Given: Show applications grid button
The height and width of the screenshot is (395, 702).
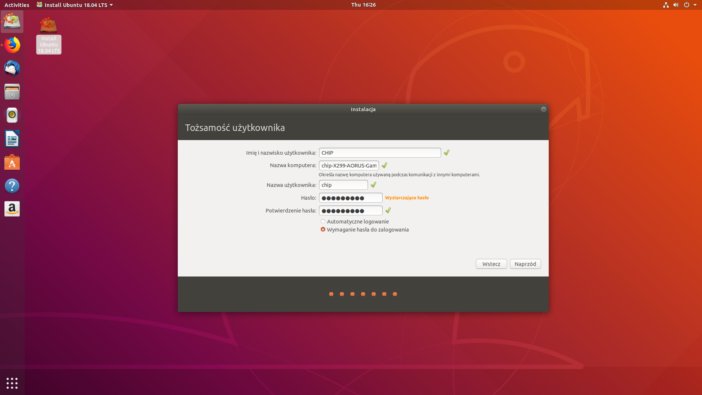Looking at the screenshot, I should pyautogui.click(x=12, y=383).
